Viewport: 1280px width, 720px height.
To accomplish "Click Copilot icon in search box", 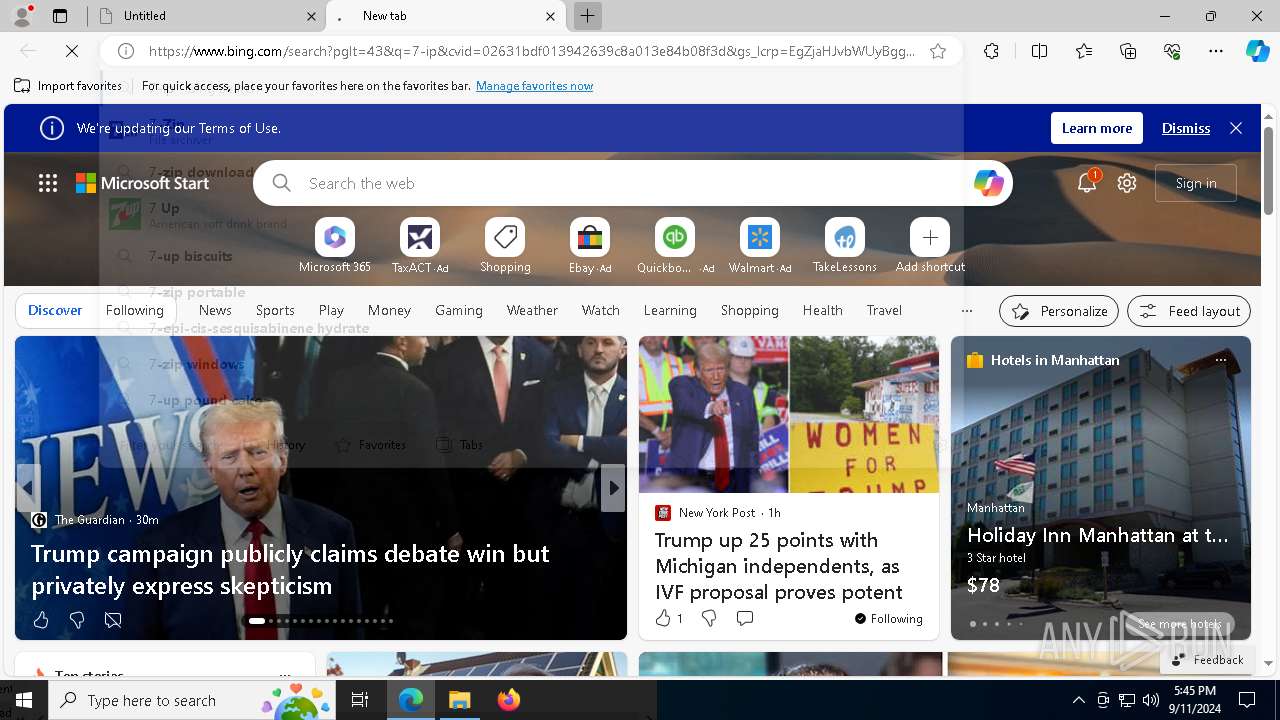I will (988, 183).
